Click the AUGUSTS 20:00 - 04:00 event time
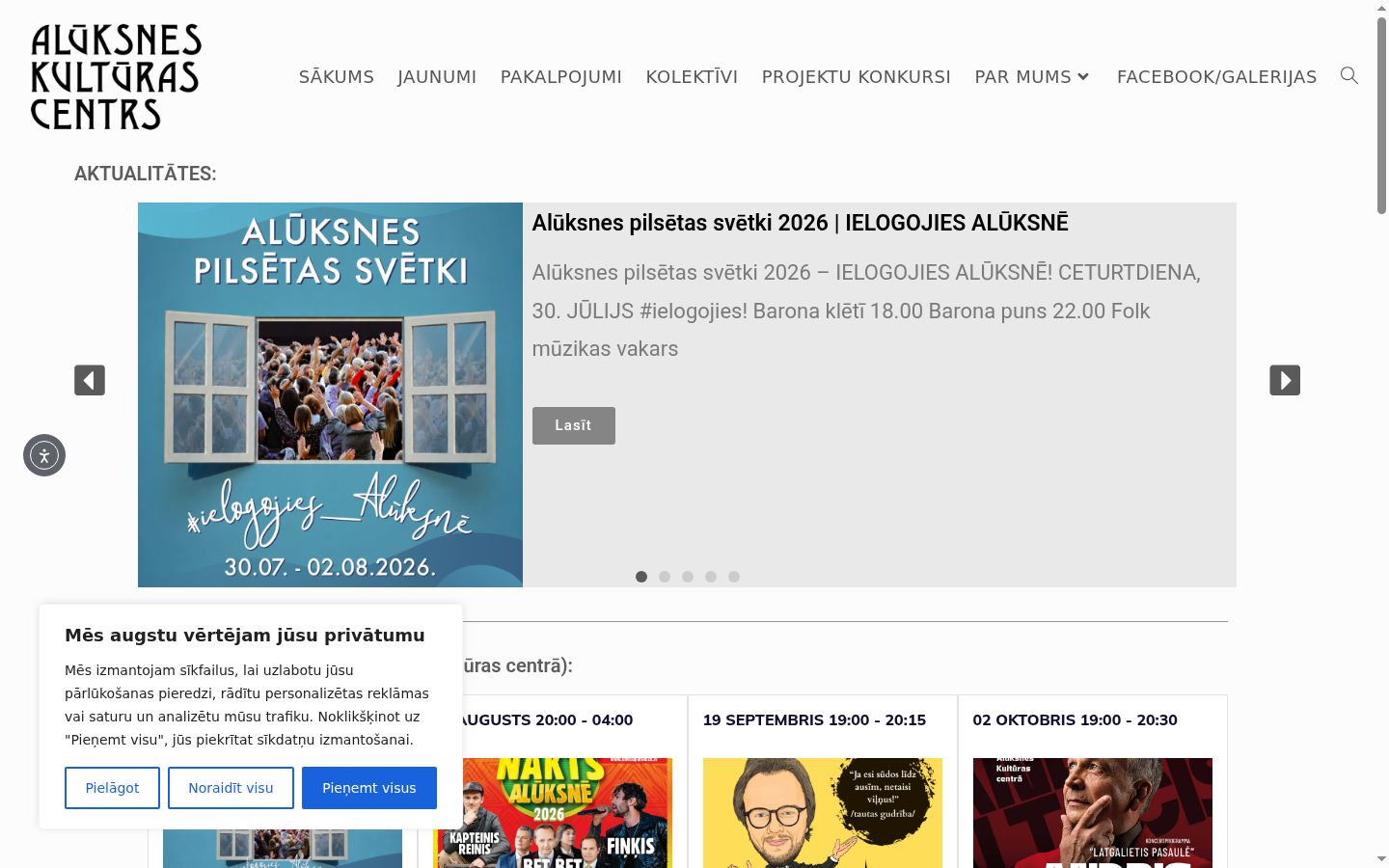1389x868 pixels. pos(548,720)
